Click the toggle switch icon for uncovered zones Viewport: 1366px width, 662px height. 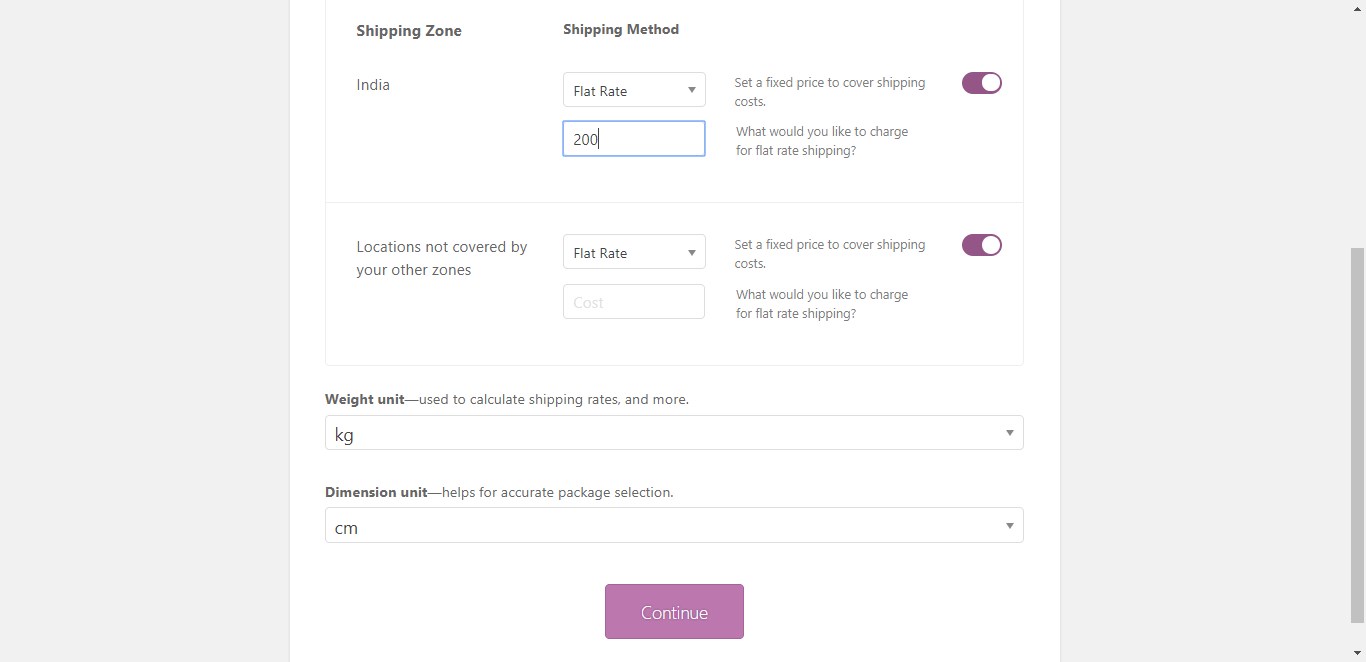(x=981, y=245)
